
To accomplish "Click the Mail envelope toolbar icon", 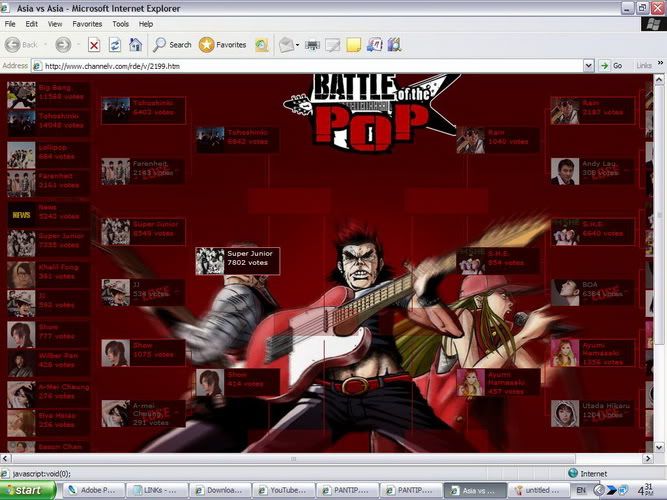I will [x=286, y=45].
